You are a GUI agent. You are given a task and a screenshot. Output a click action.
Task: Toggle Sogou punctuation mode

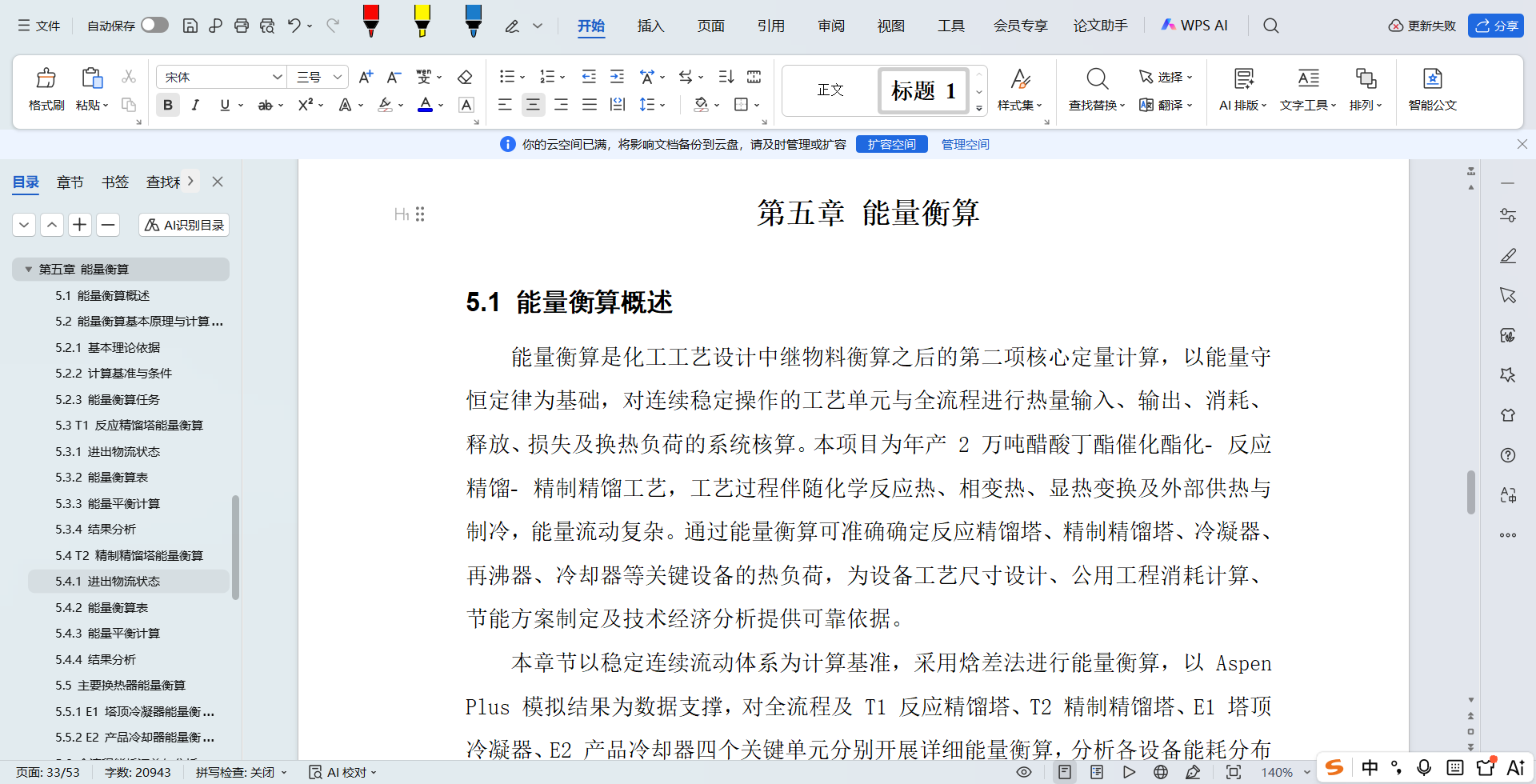(x=1397, y=768)
